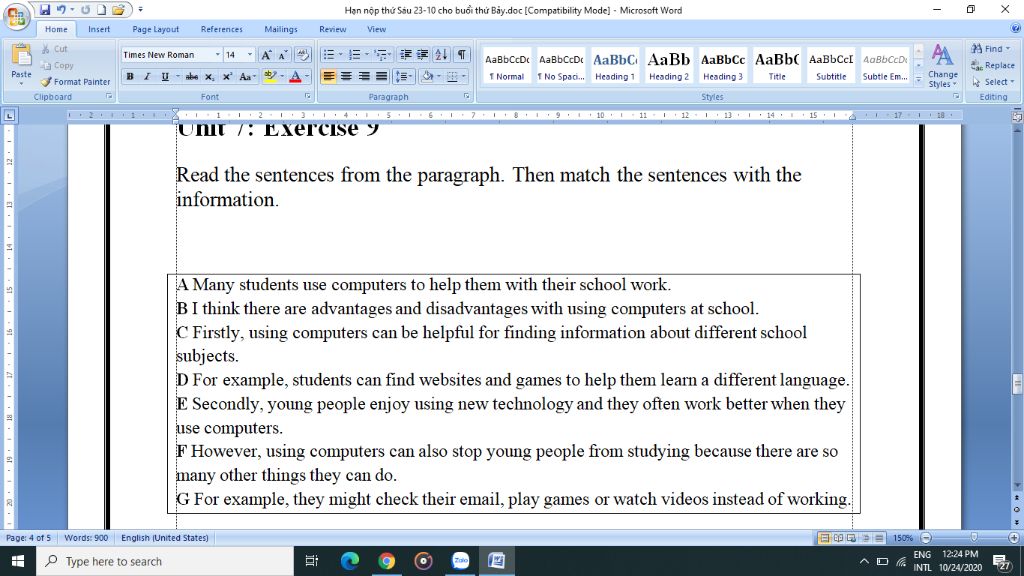1024x576 pixels.
Task: Open line spacing dropdown
Action: coord(404,76)
